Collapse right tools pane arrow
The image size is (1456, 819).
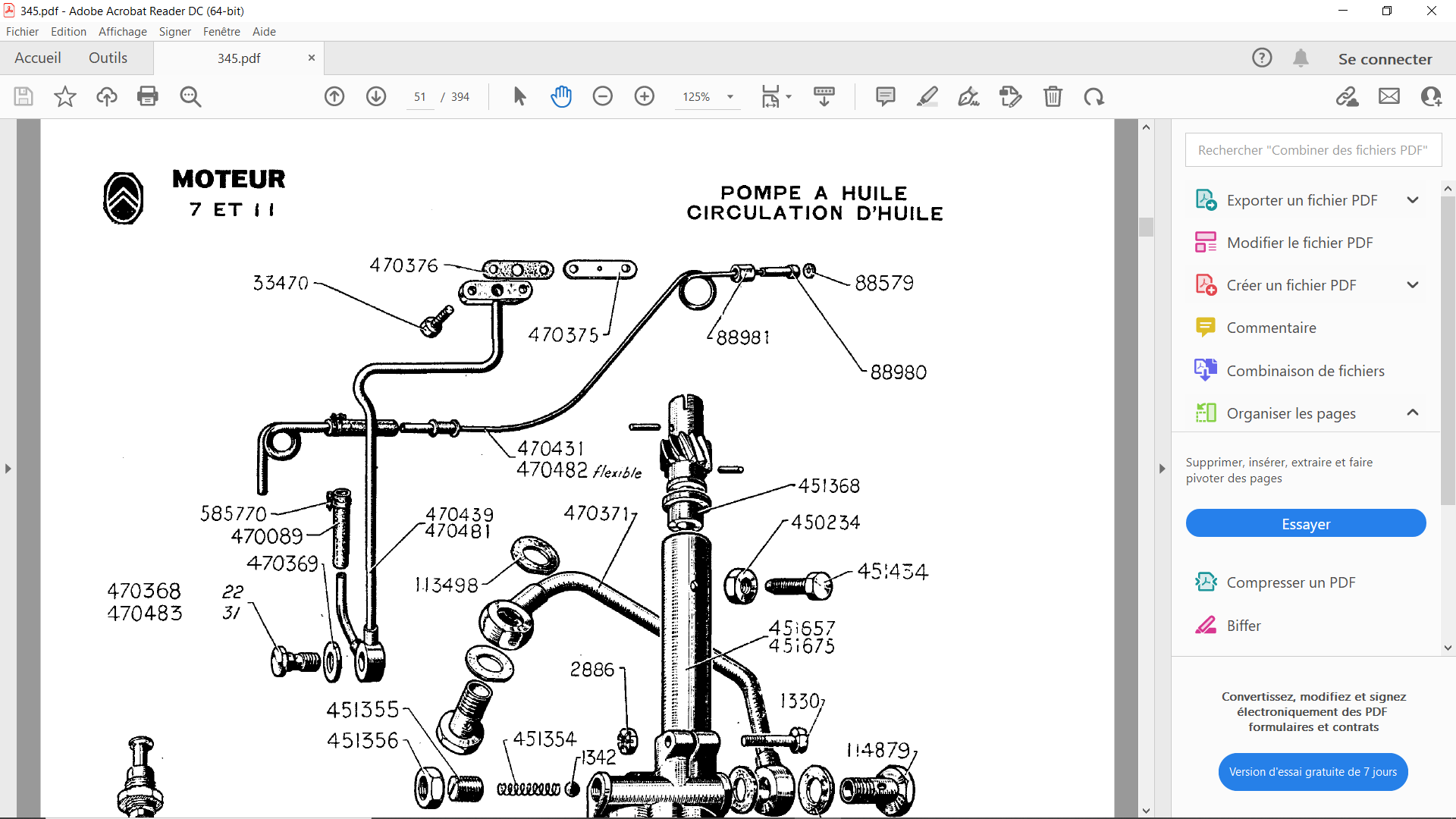point(1162,469)
